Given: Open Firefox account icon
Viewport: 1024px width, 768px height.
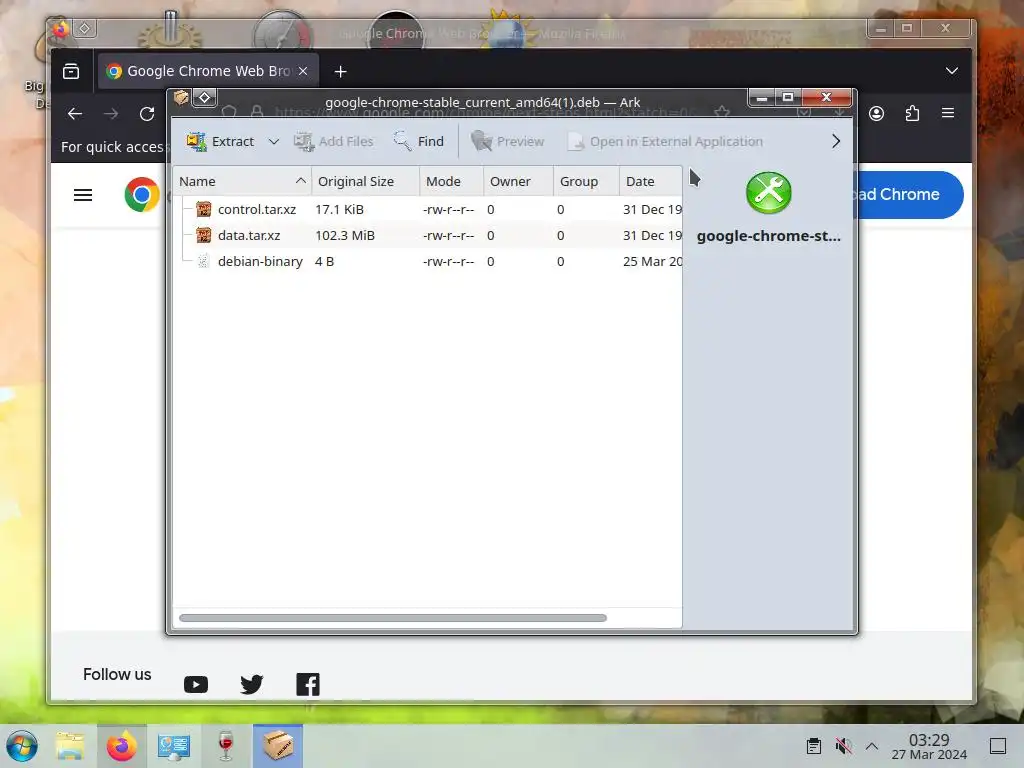Looking at the screenshot, I should tap(876, 114).
